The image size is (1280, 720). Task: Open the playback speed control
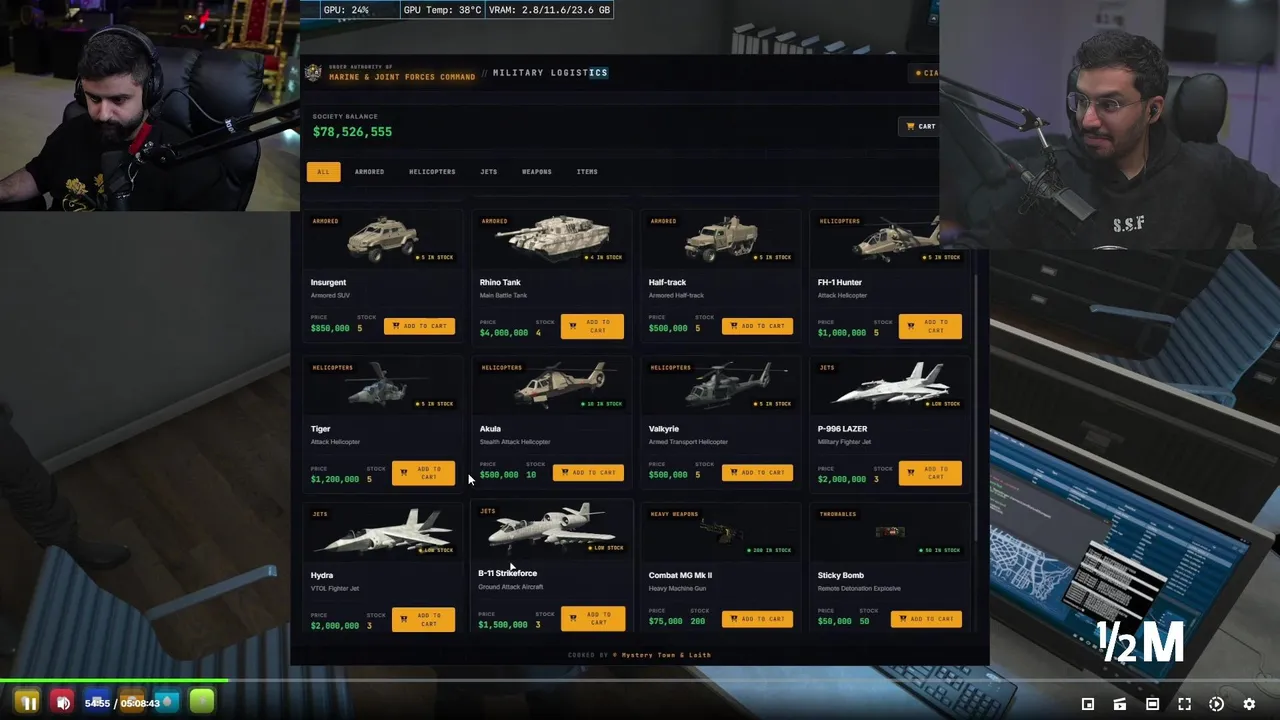pyautogui.click(x=1216, y=704)
